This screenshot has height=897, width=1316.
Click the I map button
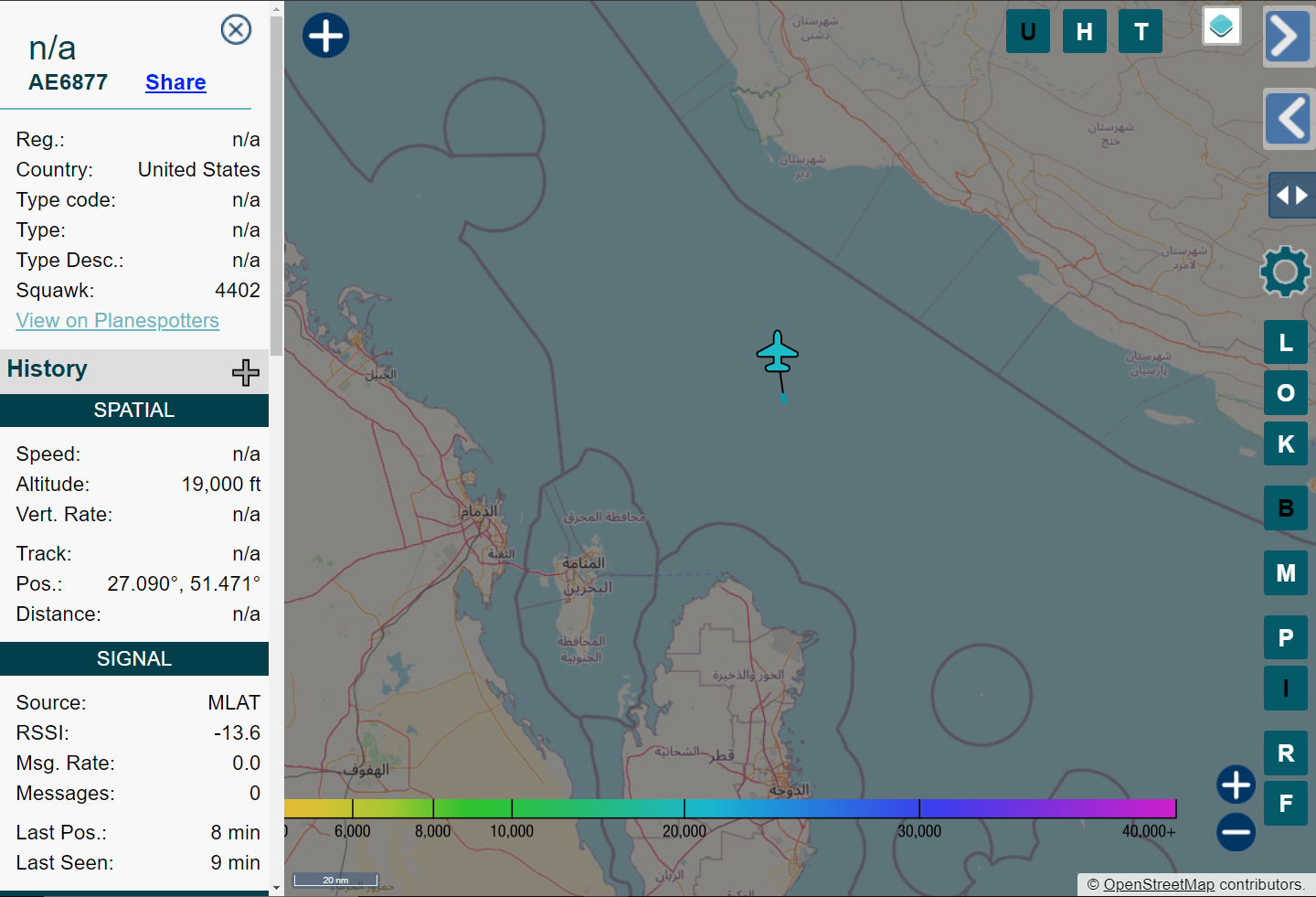(x=1286, y=689)
